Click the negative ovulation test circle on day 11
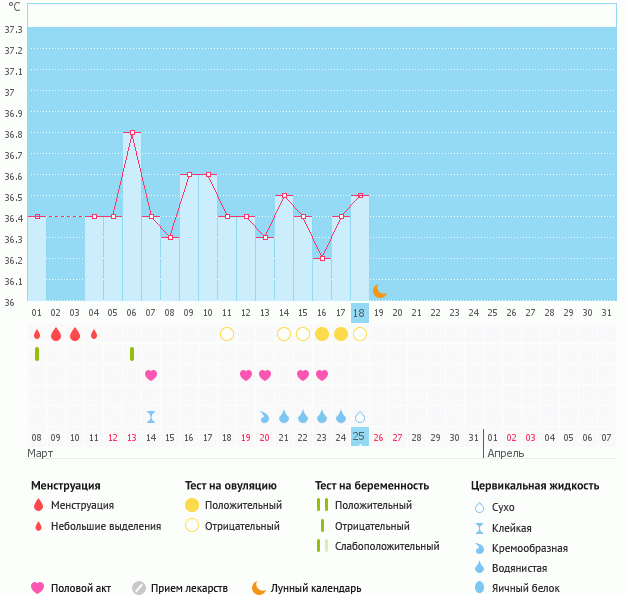Viewport: 626px width, 595px height. coord(227,333)
